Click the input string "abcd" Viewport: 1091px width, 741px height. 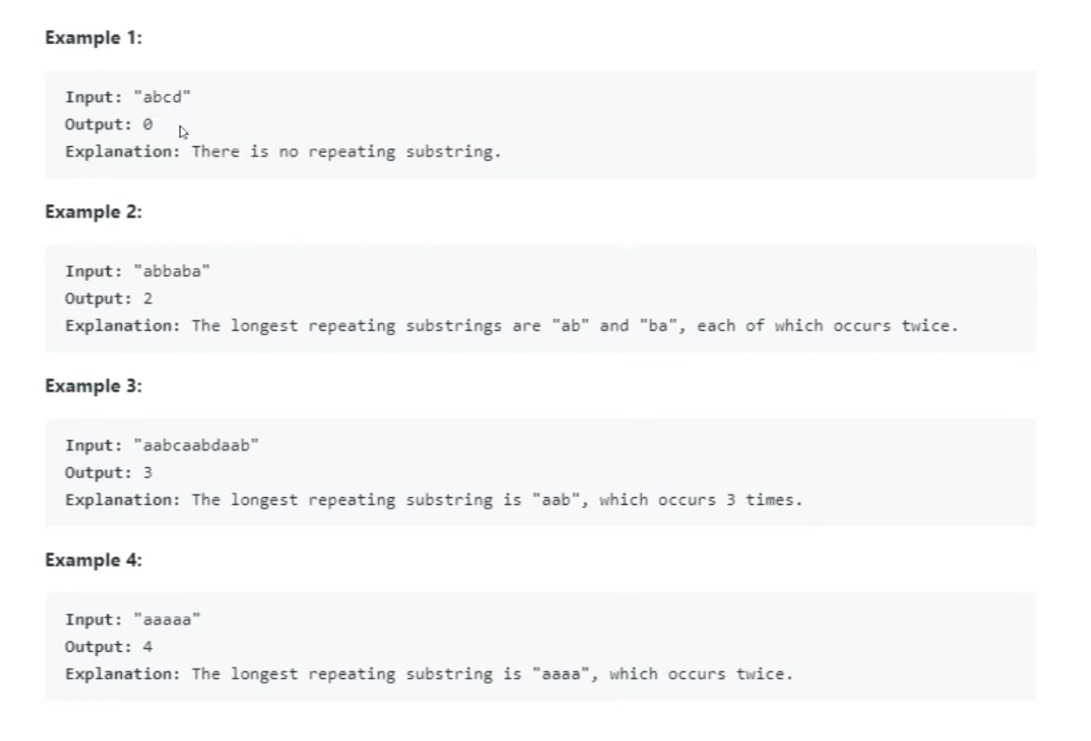162,98
